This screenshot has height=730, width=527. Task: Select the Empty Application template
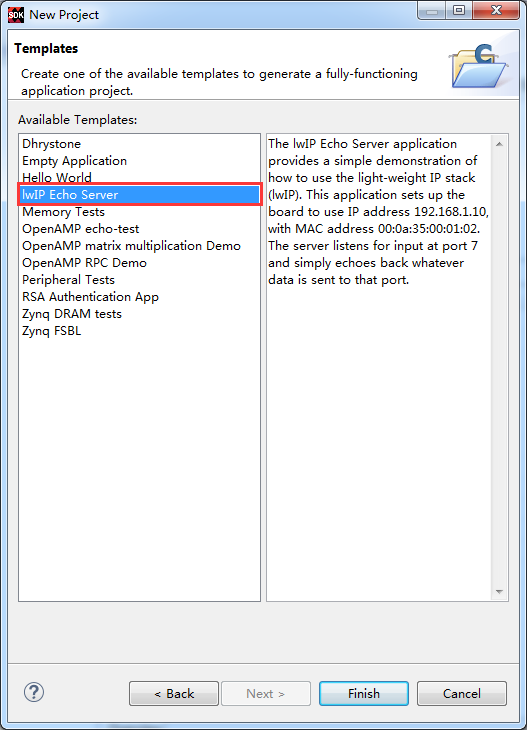(140, 161)
